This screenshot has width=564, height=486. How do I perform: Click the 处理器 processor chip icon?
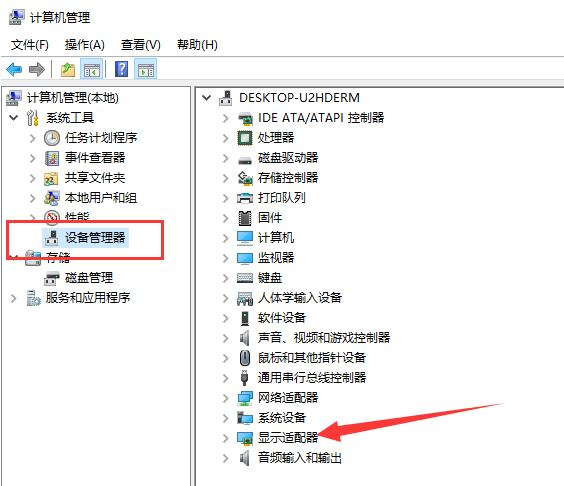pyautogui.click(x=245, y=138)
